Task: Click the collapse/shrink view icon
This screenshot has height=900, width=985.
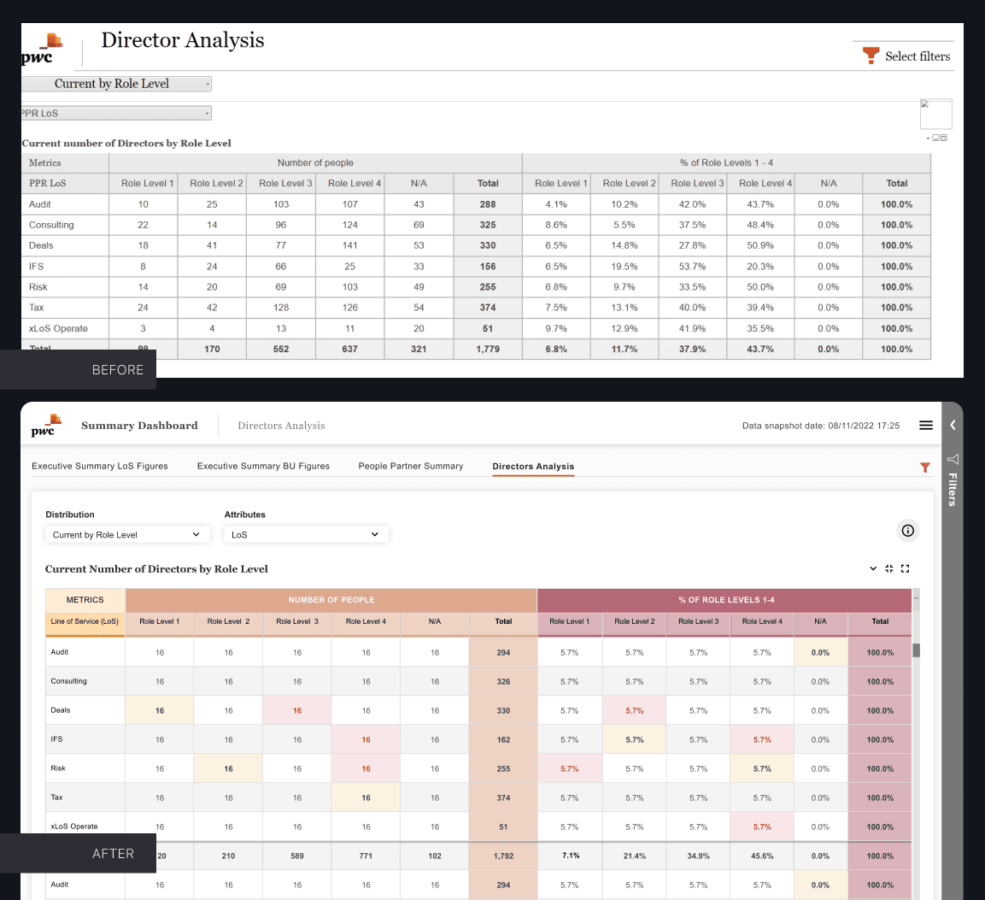Action: (889, 569)
